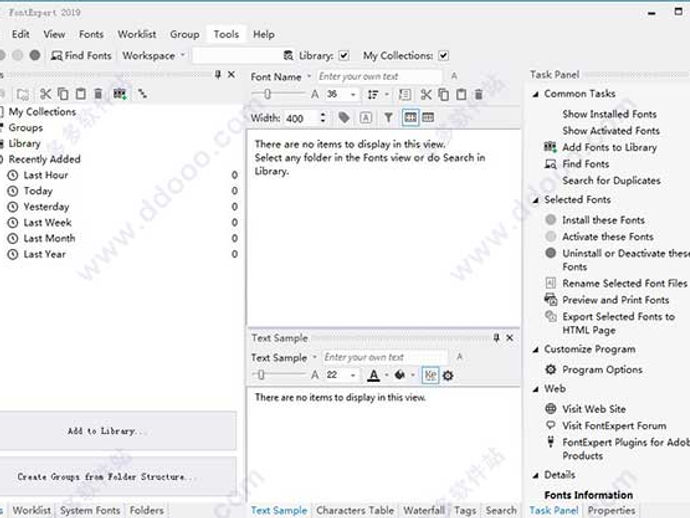Switch to the tile preview view mode
690x518 pixels.
pos(410,118)
